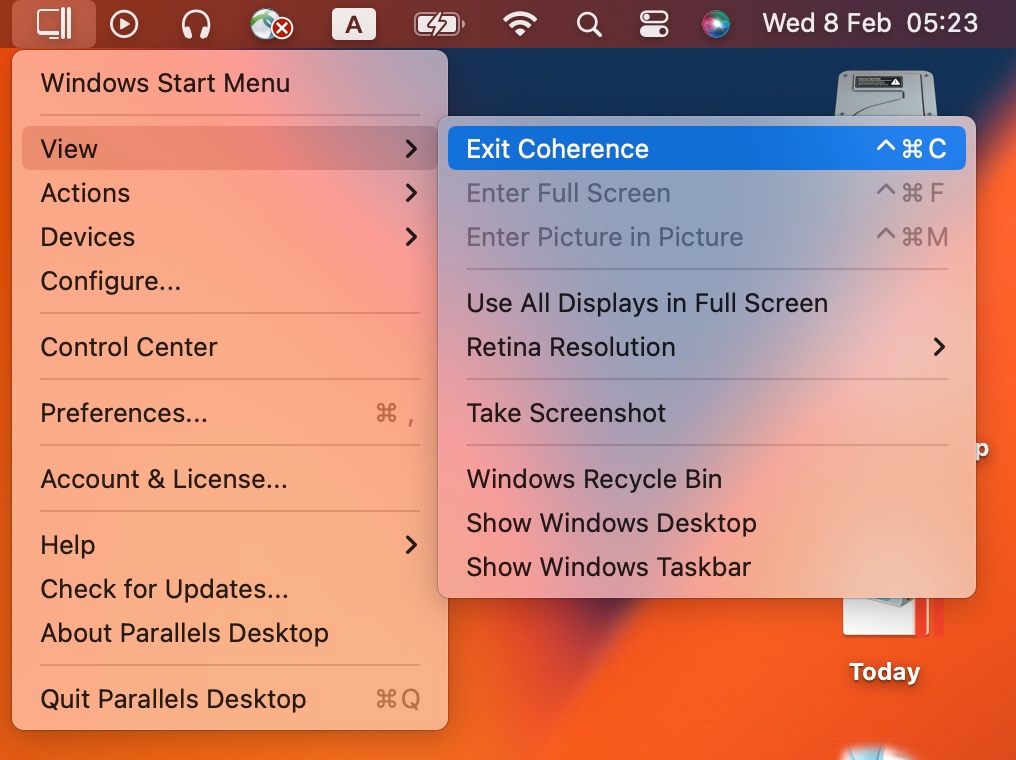Show Windows Taskbar
The height and width of the screenshot is (760, 1016).
click(x=608, y=567)
